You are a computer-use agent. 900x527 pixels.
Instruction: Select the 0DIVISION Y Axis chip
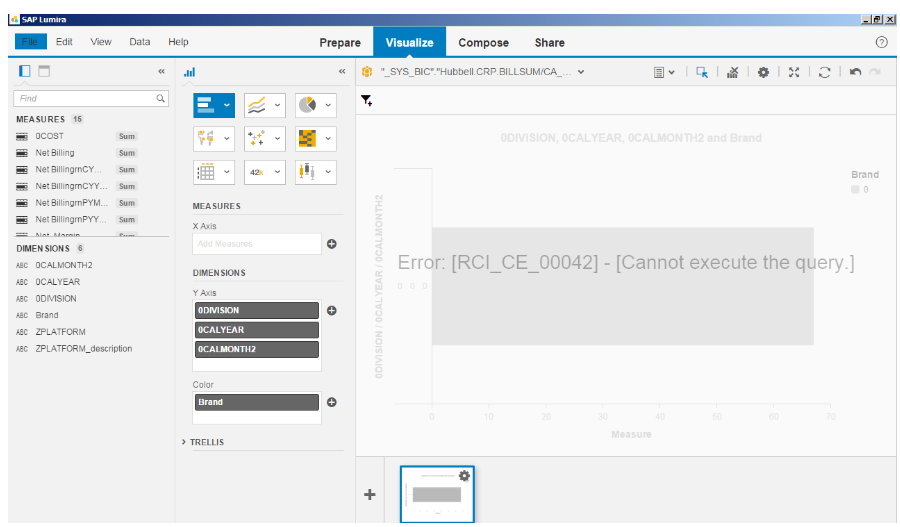coord(257,311)
